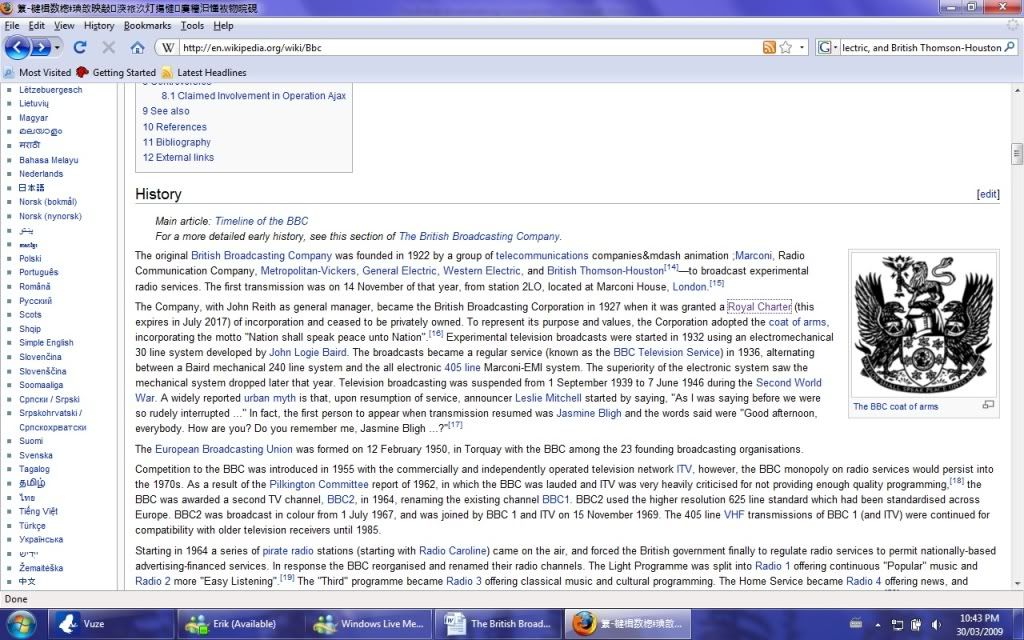The width and height of the screenshot is (1024, 640).
Task: Open the recent pages history dropdown arrow
Action: (57, 48)
